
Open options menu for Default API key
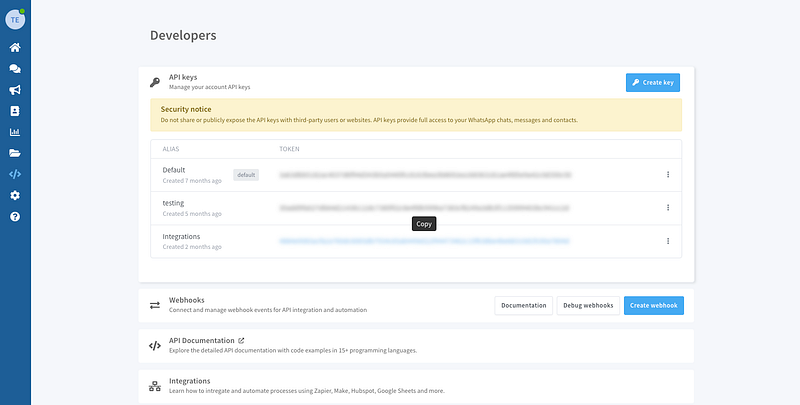click(x=667, y=174)
